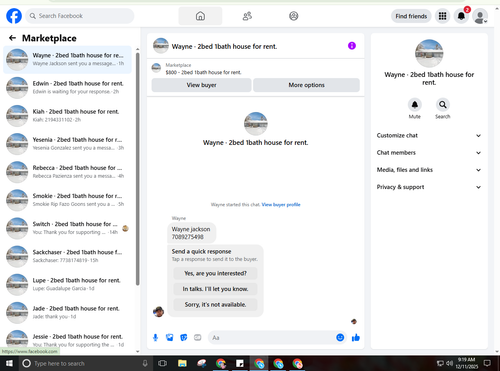
Task: Open the apps menu grid icon
Action: pyautogui.click(x=442, y=16)
